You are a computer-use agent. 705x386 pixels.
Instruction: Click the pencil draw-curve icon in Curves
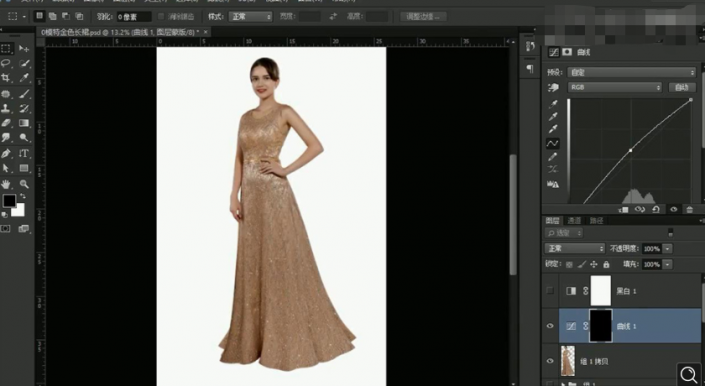pos(553,157)
